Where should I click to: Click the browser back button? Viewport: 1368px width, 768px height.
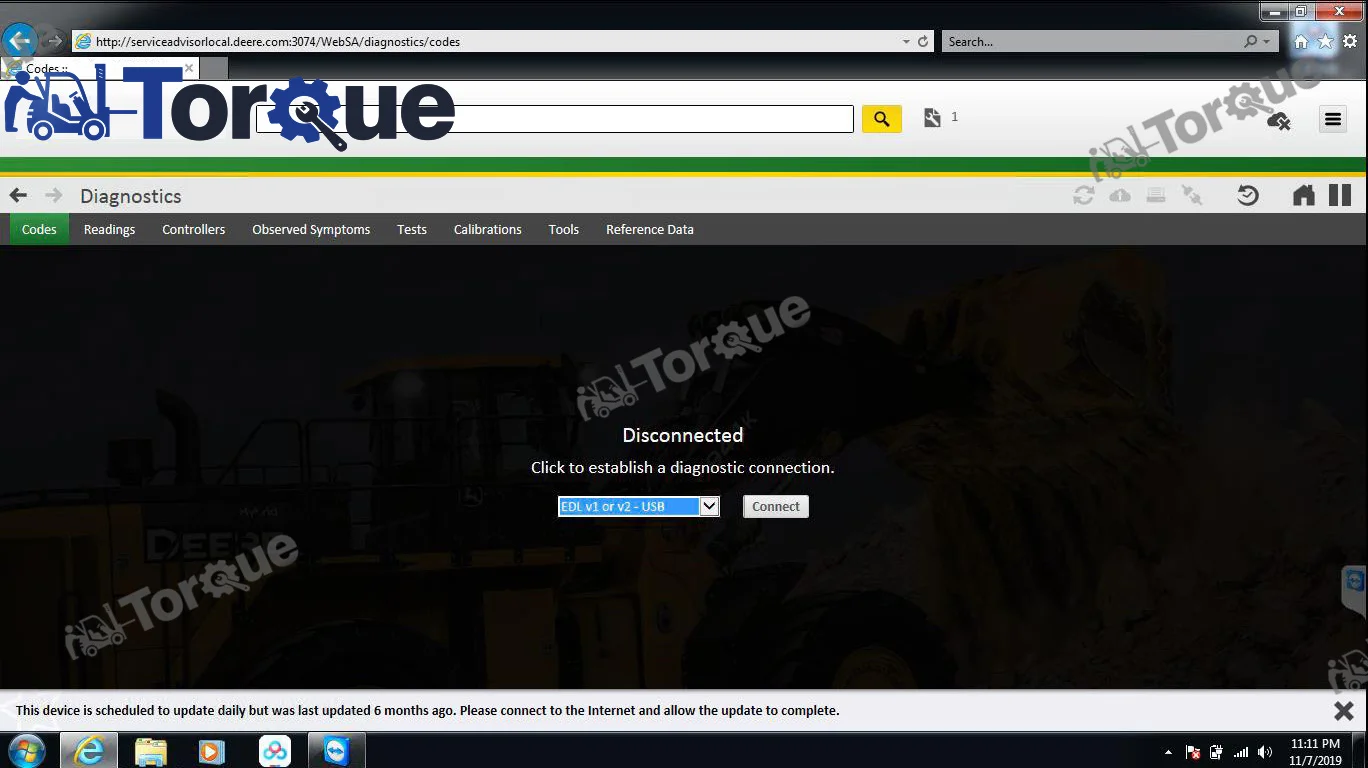point(20,41)
